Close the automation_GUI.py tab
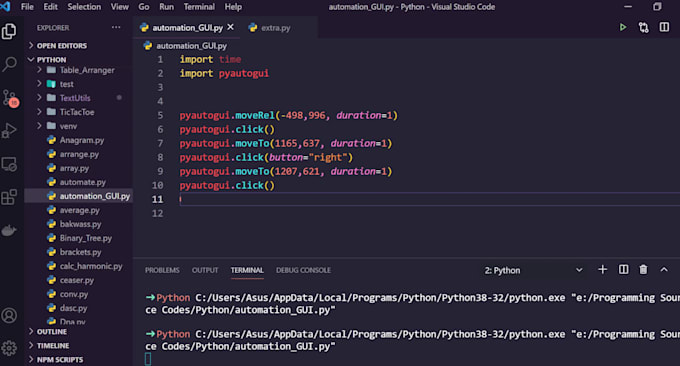680x366 pixels. point(231,27)
